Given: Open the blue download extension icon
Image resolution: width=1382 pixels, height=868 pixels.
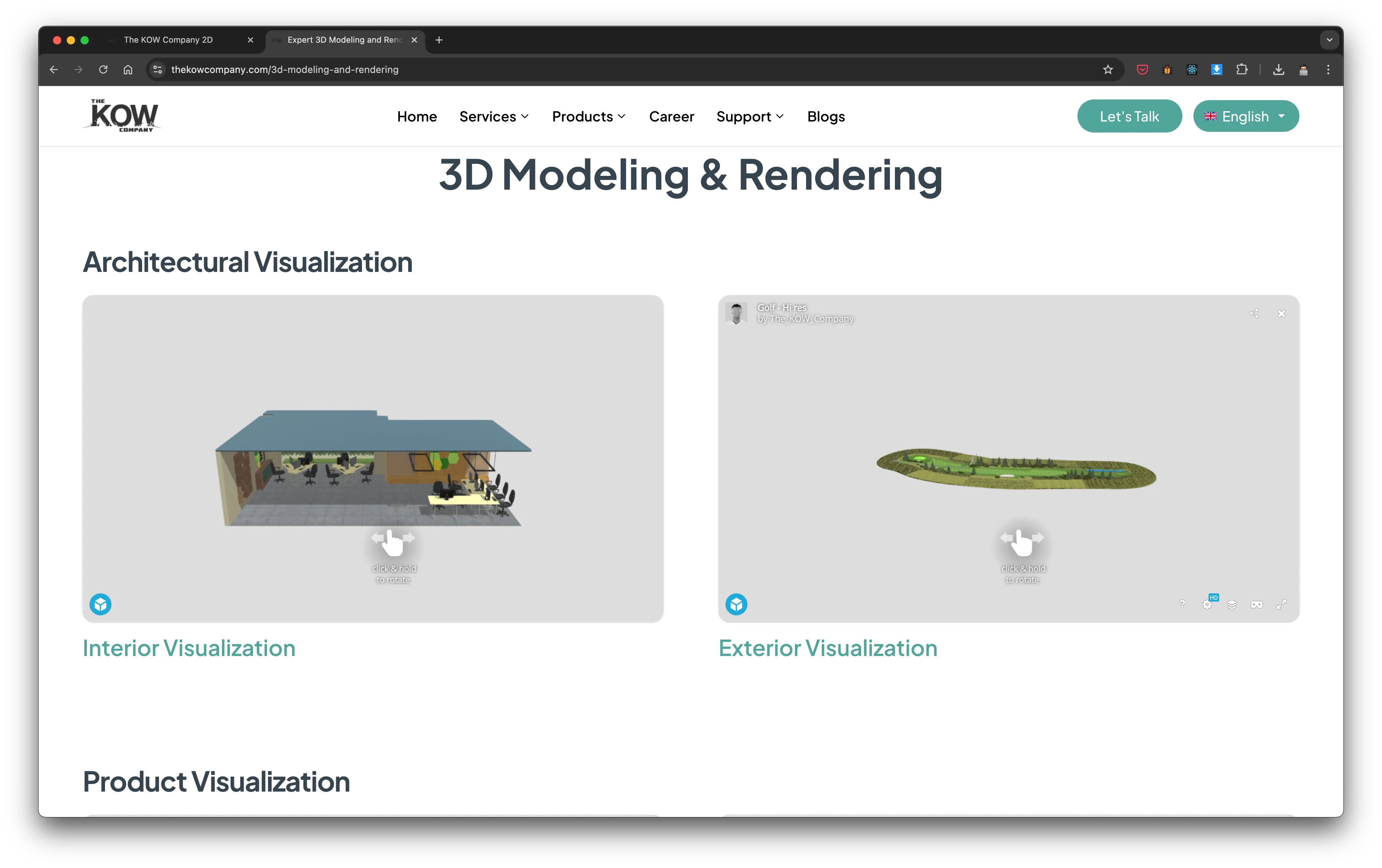Looking at the screenshot, I should click(x=1217, y=70).
